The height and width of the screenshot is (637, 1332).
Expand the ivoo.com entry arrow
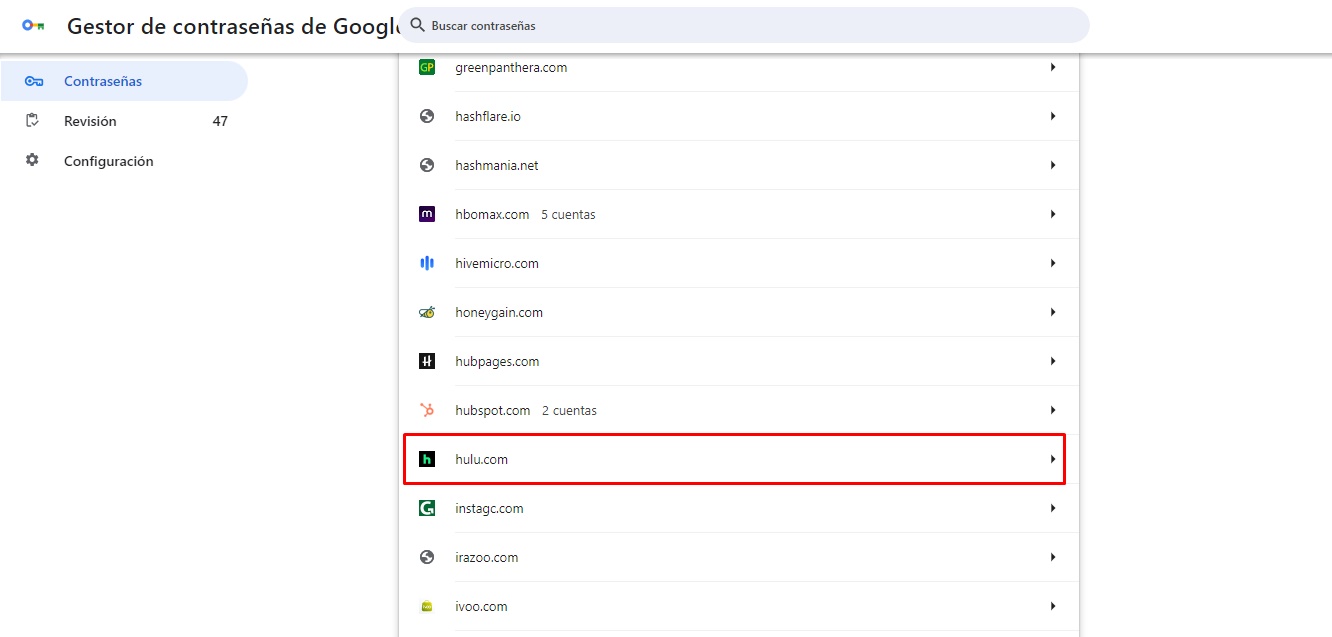(1053, 606)
